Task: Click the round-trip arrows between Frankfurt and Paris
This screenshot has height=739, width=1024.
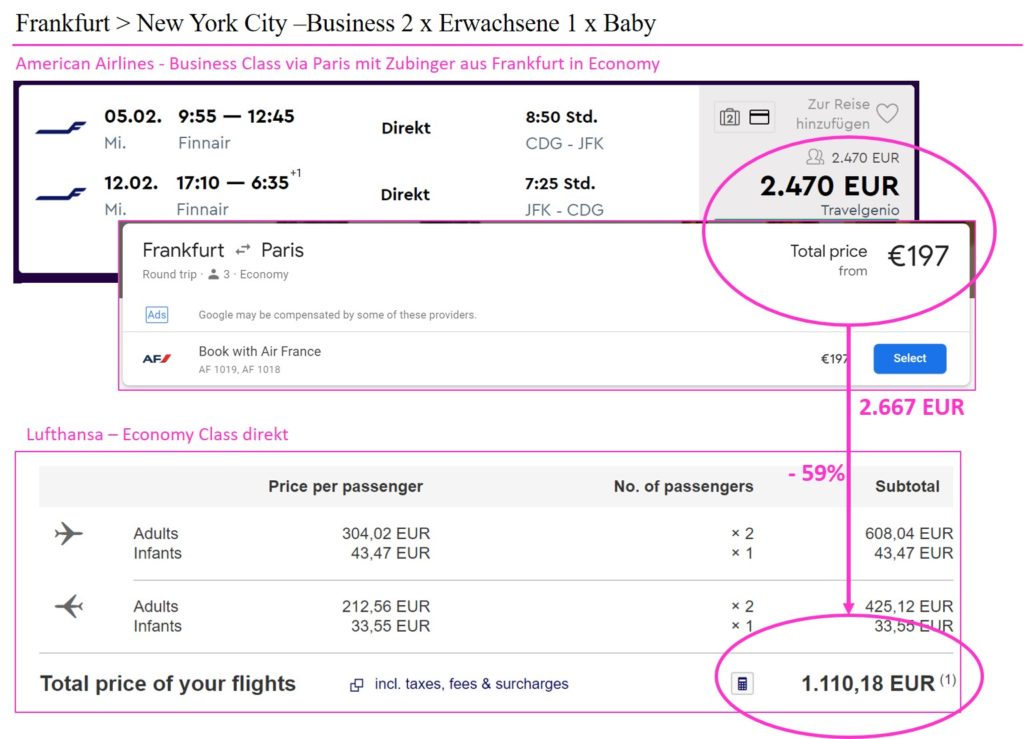Action: [x=243, y=250]
